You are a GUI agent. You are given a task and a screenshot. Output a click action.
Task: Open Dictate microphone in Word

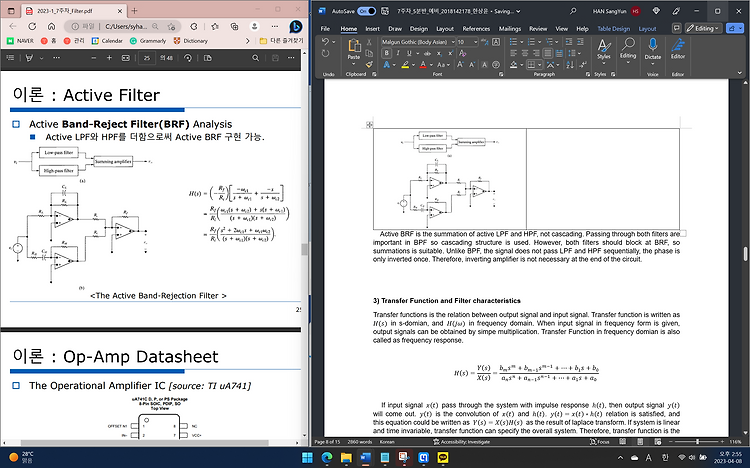click(653, 45)
